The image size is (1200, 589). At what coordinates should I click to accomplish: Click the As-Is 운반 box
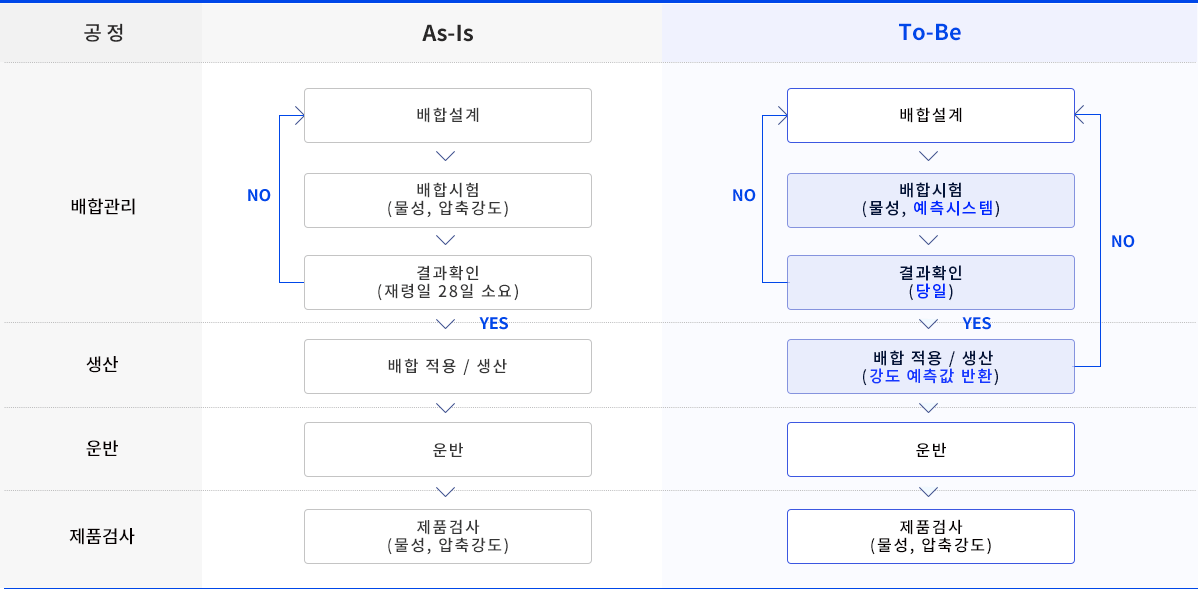[x=448, y=449]
